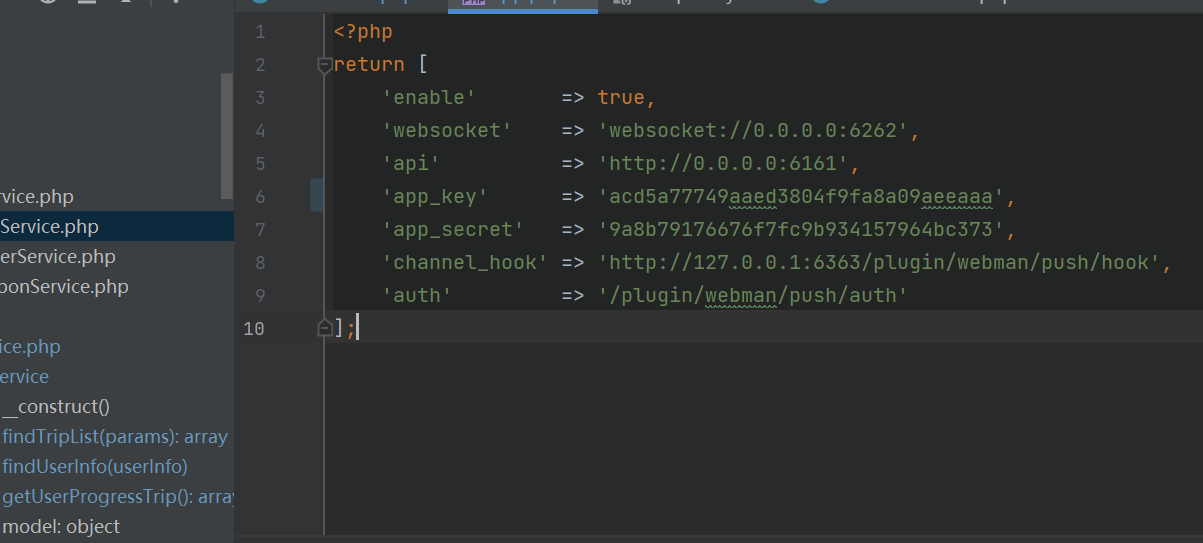This screenshot has width=1203, height=543.
Task: Click line number 7 in the gutter
Action: 260,230
